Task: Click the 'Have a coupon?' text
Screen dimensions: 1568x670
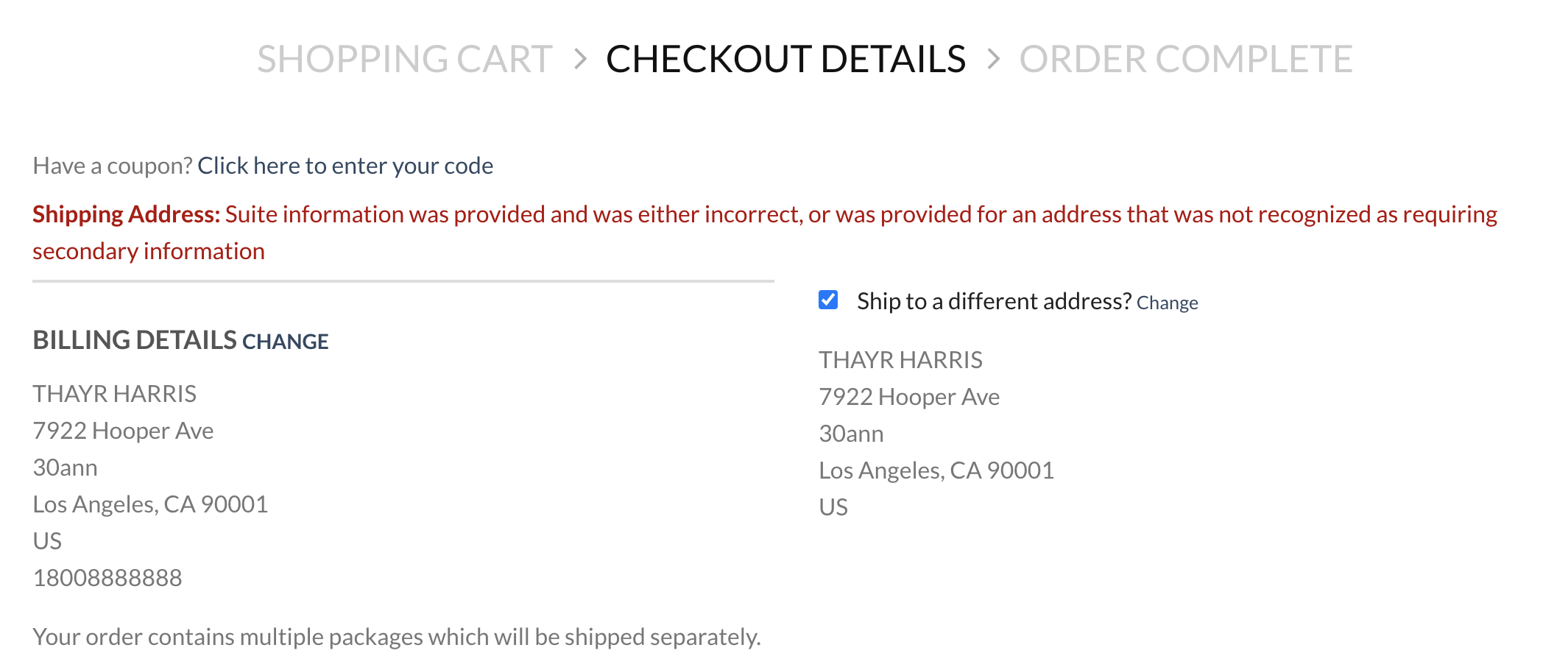Action: pos(113,166)
